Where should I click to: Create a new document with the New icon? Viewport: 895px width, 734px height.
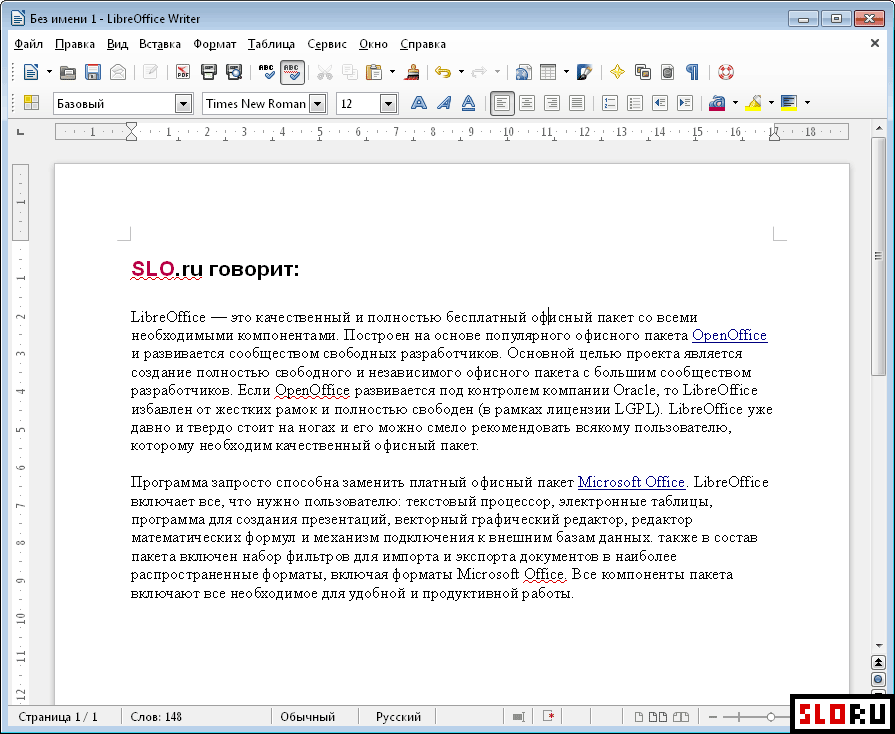[x=31, y=72]
